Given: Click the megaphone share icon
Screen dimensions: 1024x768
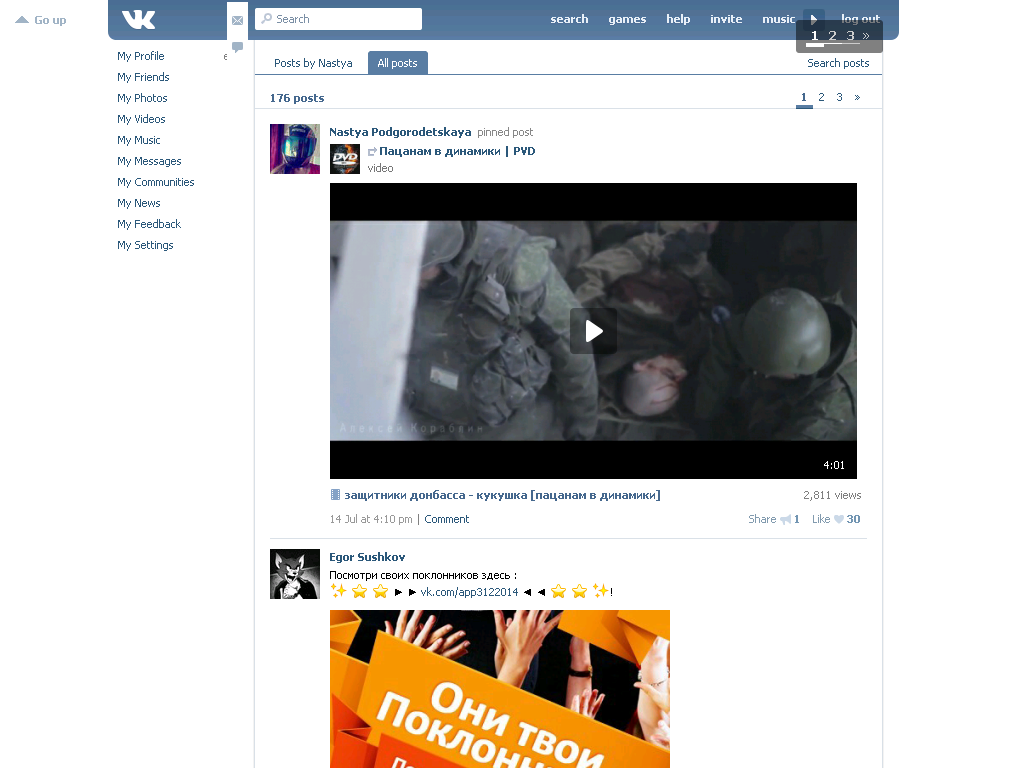Looking at the screenshot, I should [785, 519].
